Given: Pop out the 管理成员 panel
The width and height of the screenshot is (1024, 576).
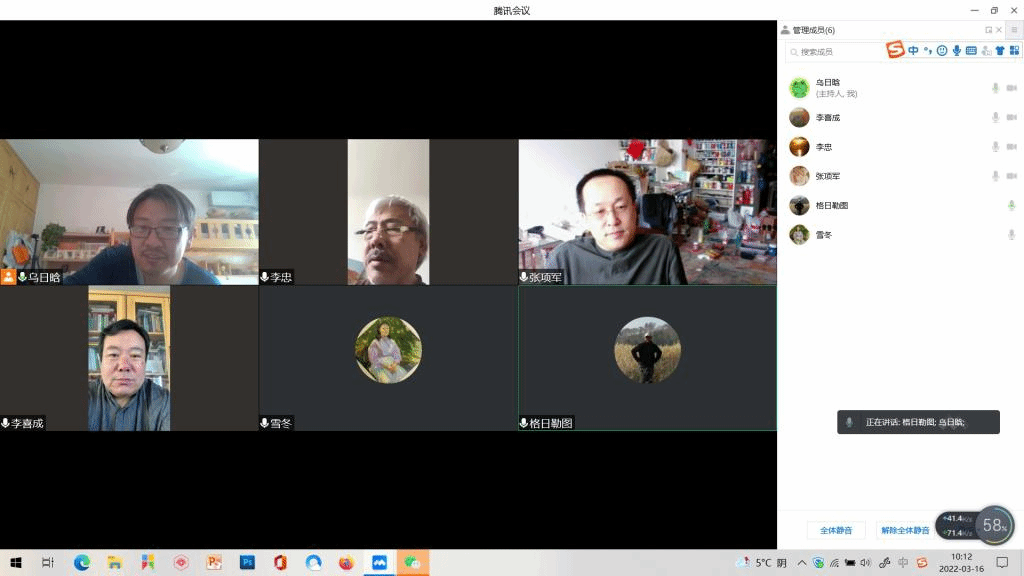Looking at the screenshot, I should pos(989,30).
